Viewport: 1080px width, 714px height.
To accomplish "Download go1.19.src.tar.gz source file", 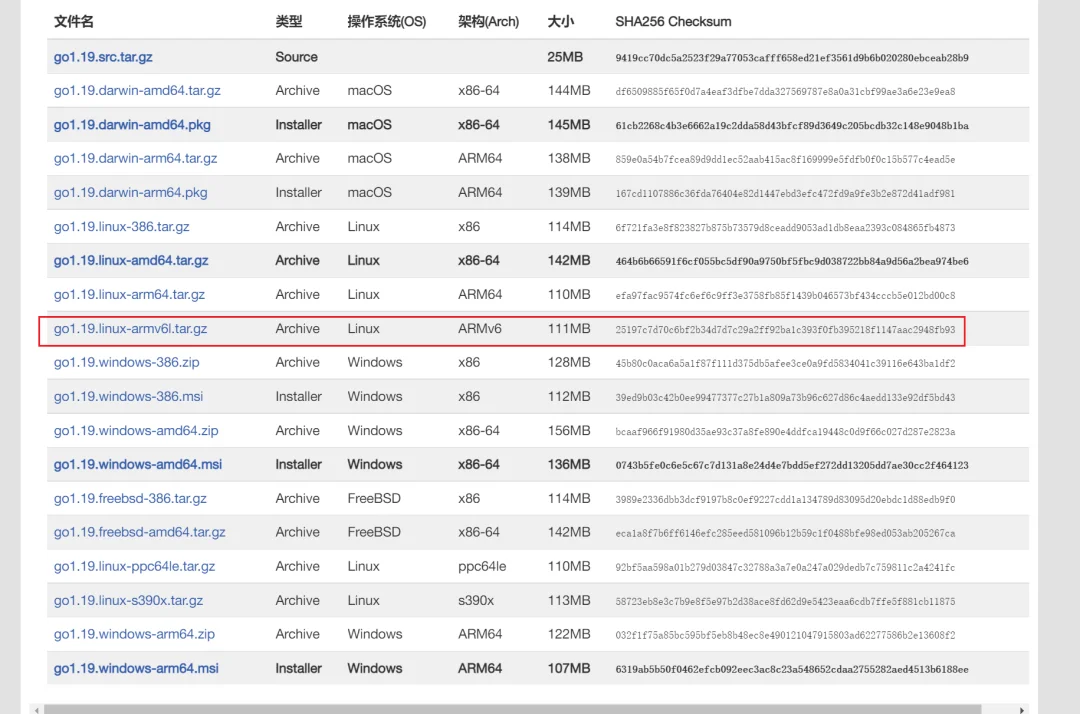I will coord(103,57).
